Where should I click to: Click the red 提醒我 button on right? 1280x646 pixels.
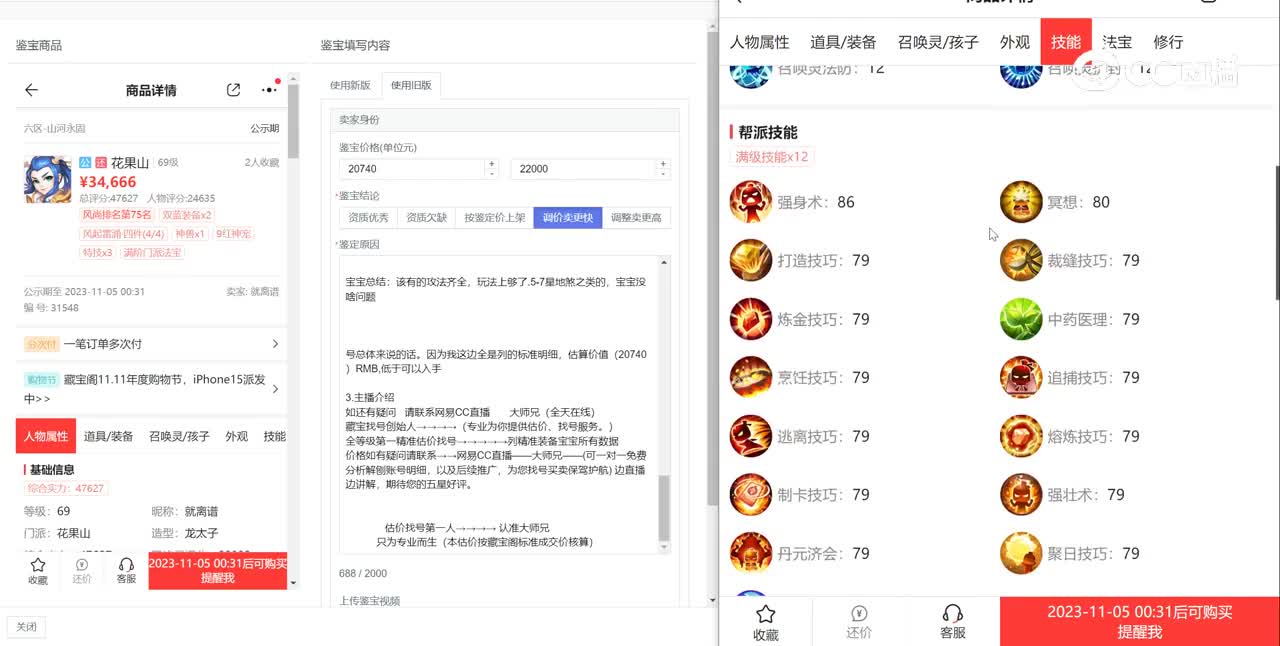click(1139, 622)
